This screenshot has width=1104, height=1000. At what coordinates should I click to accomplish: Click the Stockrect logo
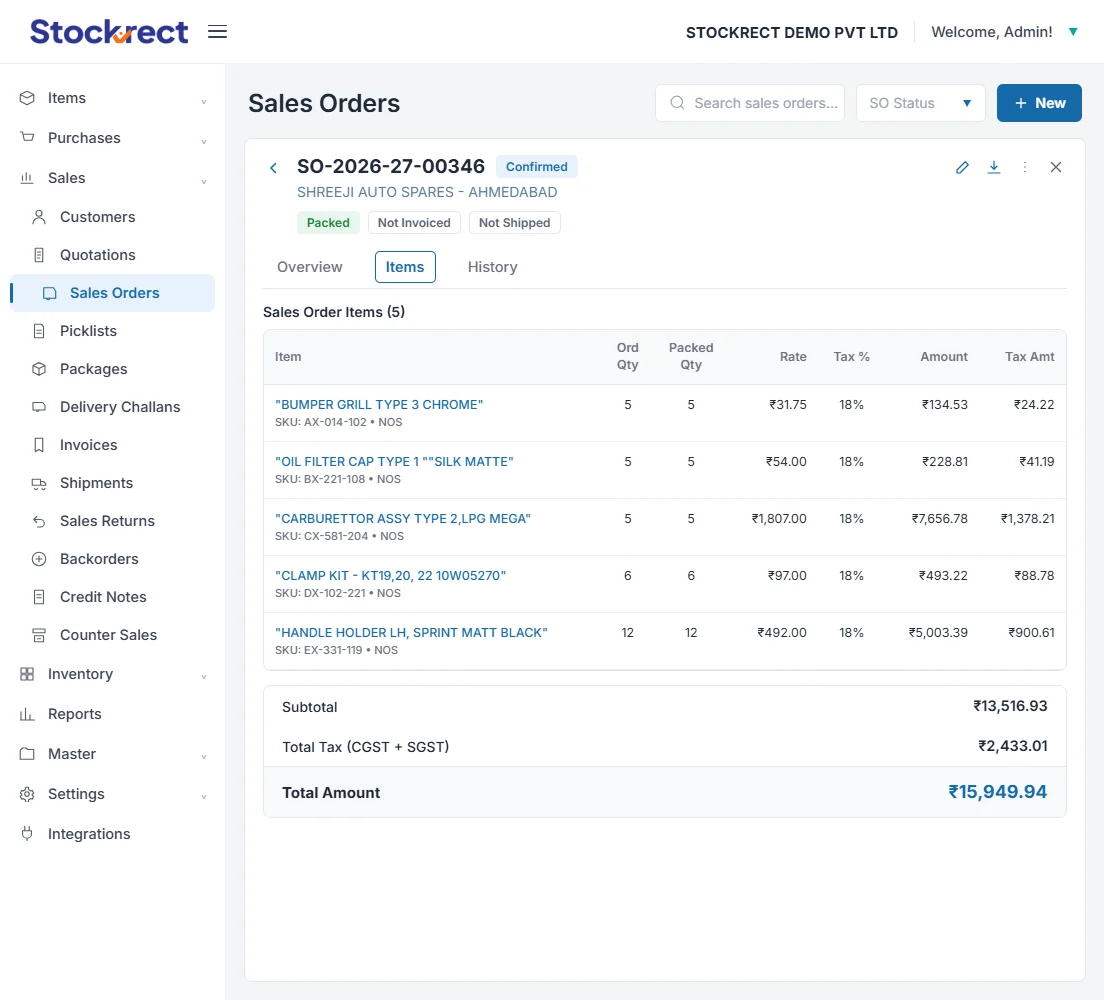point(109,32)
